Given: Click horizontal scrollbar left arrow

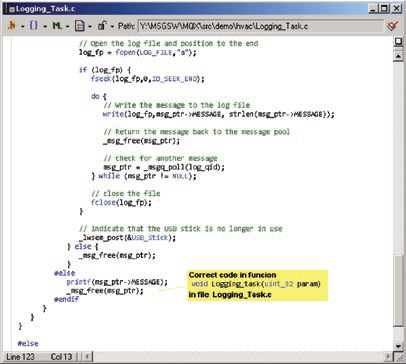Looking at the screenshot, I should coord(86,356).
